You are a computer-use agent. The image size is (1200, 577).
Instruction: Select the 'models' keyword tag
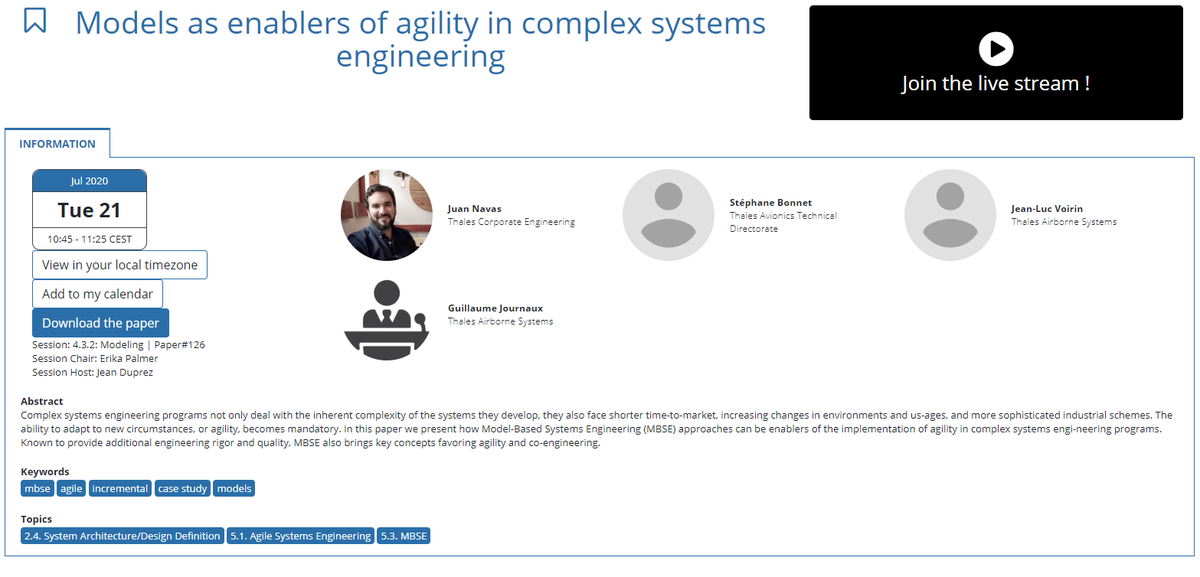(234, 489)
